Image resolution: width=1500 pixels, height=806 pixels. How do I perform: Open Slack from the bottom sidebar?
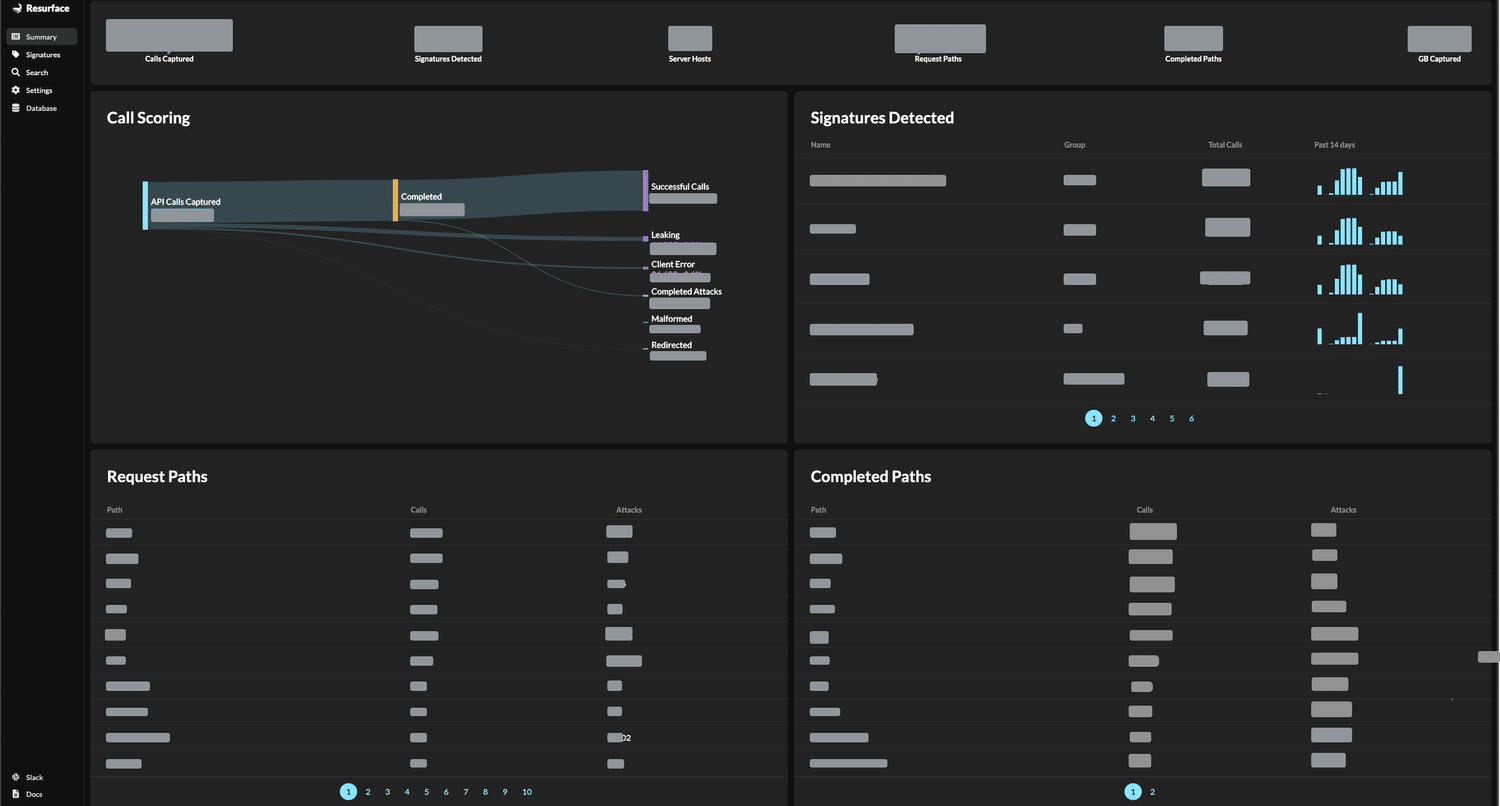(33, 777)
